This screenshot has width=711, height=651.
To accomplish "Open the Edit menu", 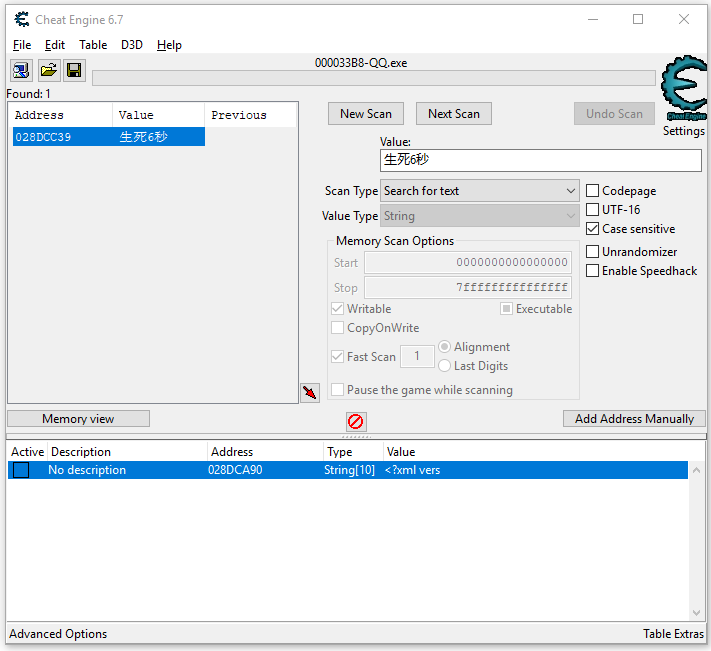I will (55, 45).
